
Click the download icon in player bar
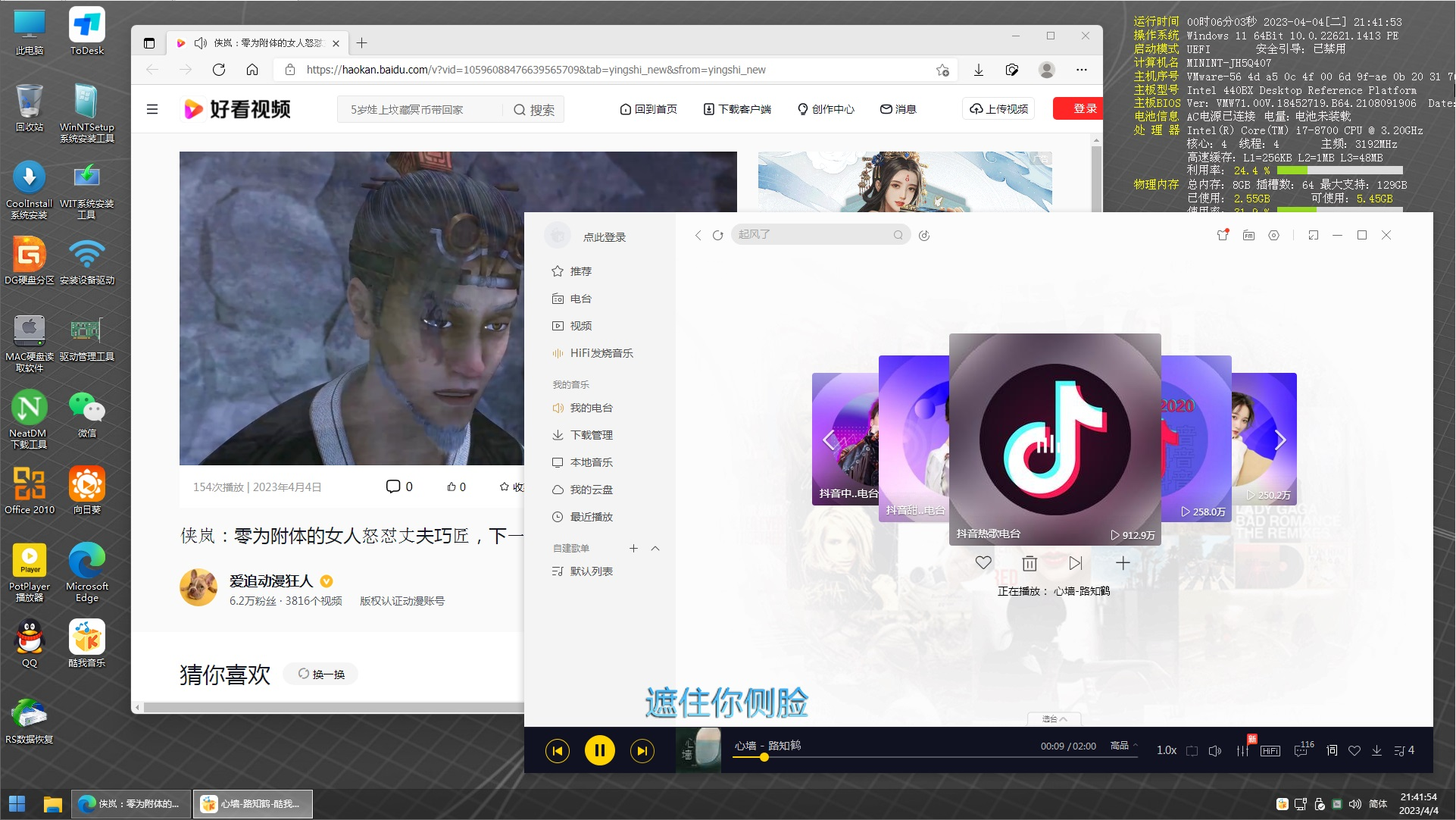(x=1376, y=750)
